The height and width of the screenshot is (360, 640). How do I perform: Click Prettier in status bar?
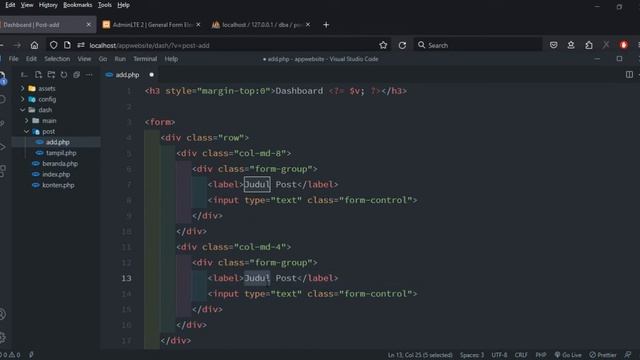pos(603,355)
